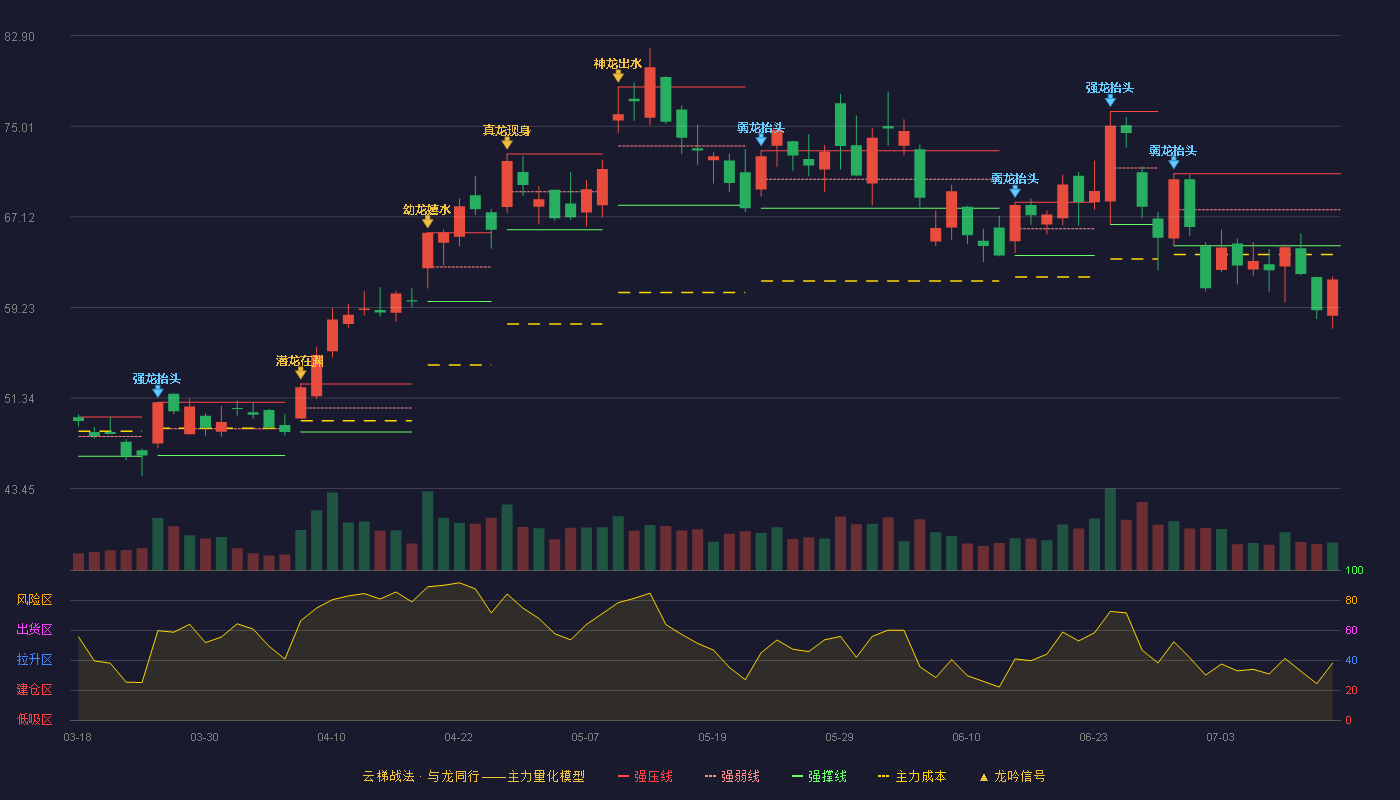Click the blue 40 indicator scale value

pos(1351,660)
